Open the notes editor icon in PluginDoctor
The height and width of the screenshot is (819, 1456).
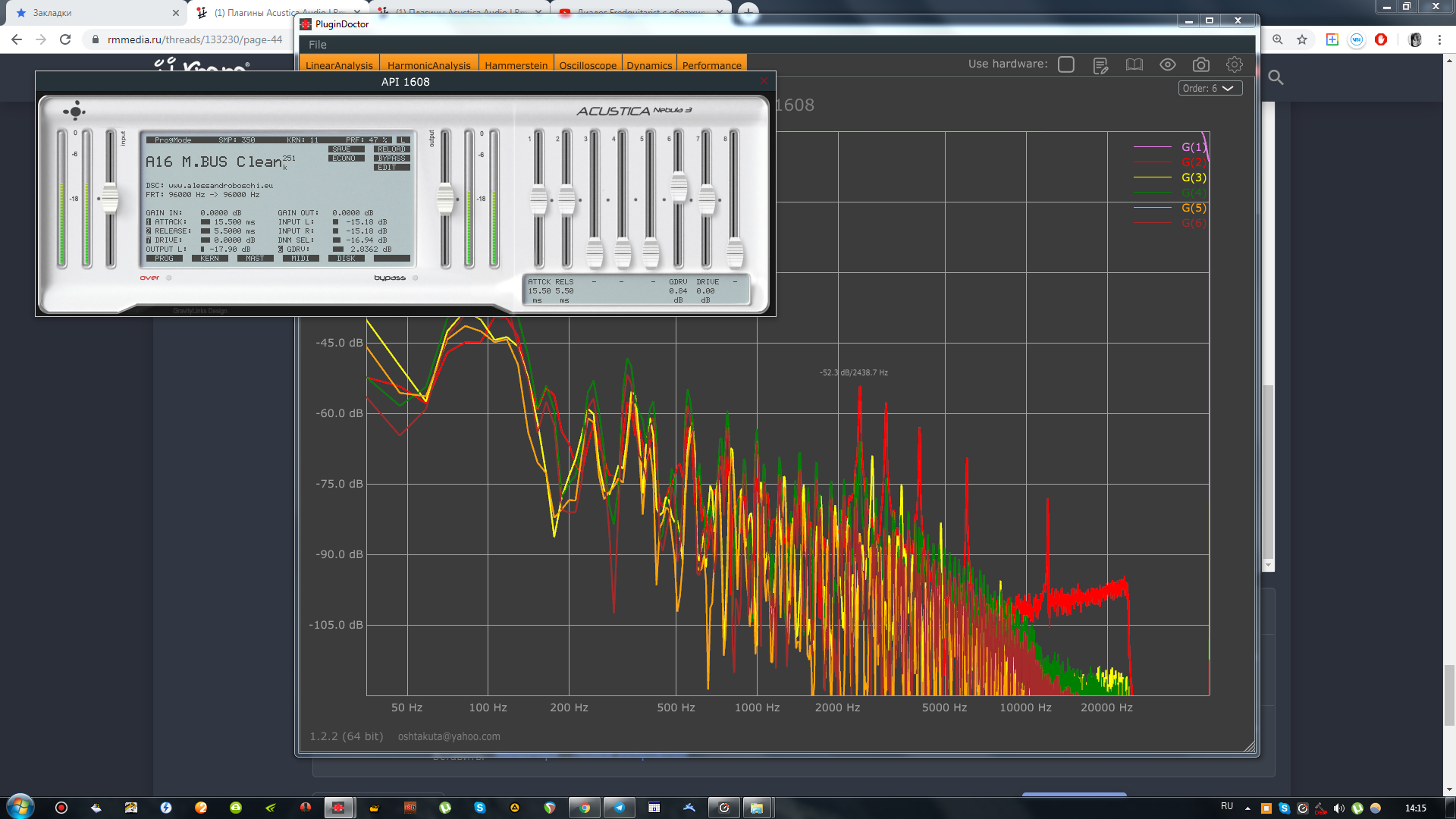click(1100, 65)
